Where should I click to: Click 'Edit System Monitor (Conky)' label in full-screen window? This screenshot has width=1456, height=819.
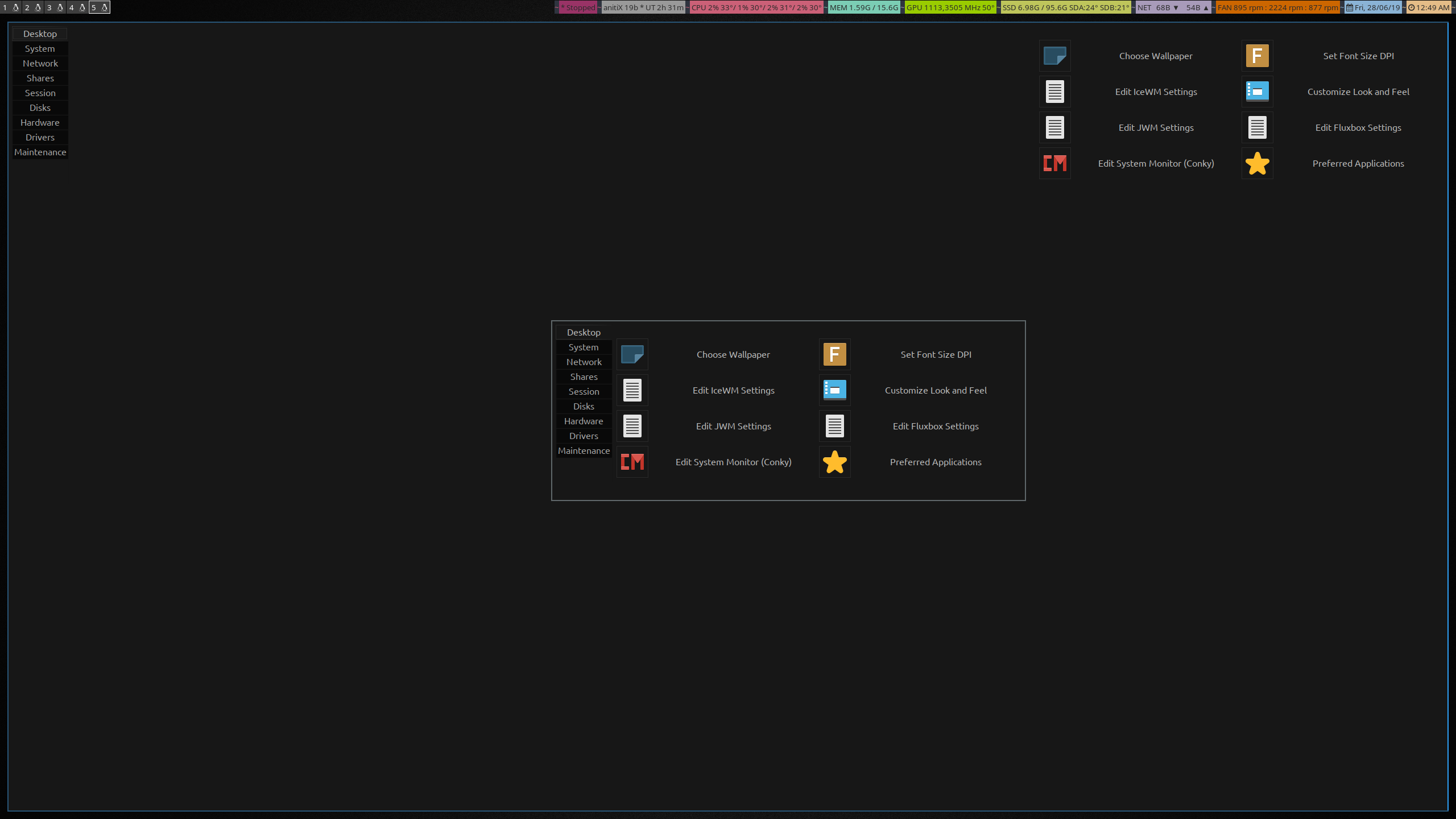click(x=1156, y=163)
